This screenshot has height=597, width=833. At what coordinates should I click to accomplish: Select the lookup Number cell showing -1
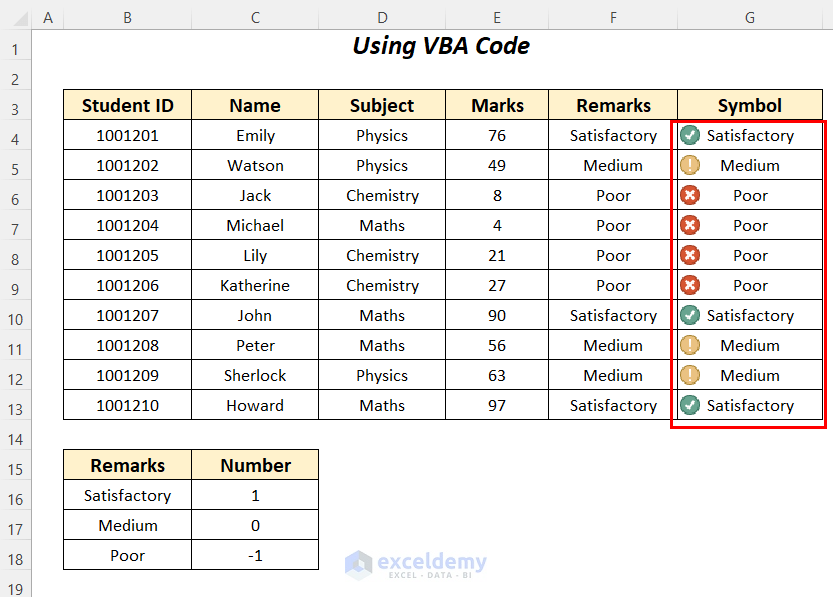click(255, 556)
